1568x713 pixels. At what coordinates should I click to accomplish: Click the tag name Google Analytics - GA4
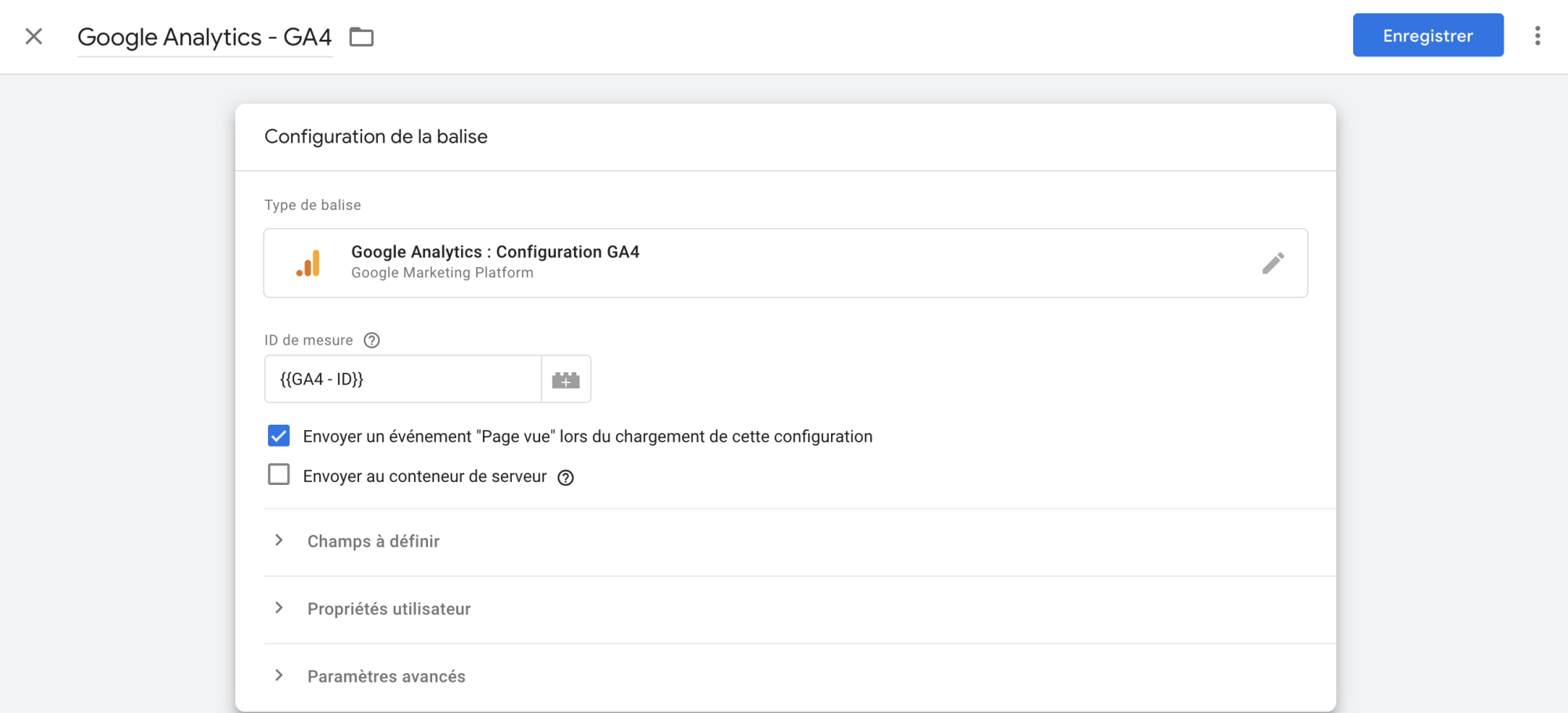[x=205, y=37]
